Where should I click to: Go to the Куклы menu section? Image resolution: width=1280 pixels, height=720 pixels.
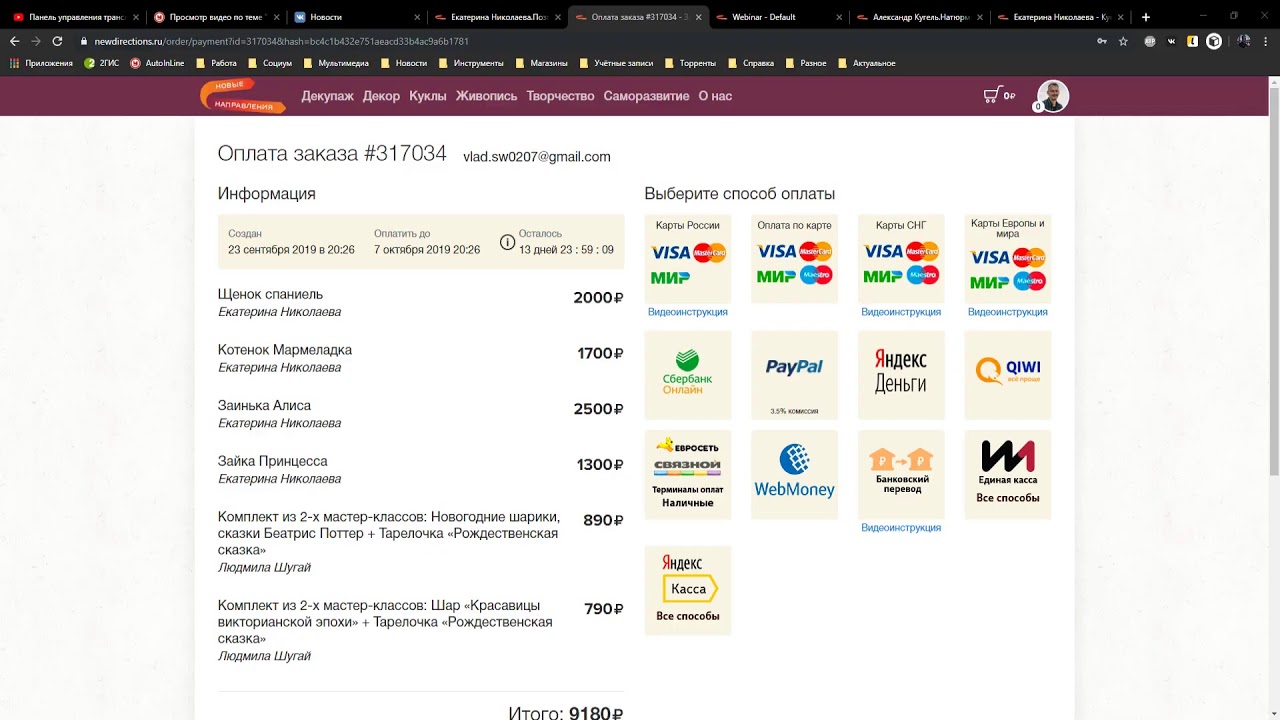point(428,96)
